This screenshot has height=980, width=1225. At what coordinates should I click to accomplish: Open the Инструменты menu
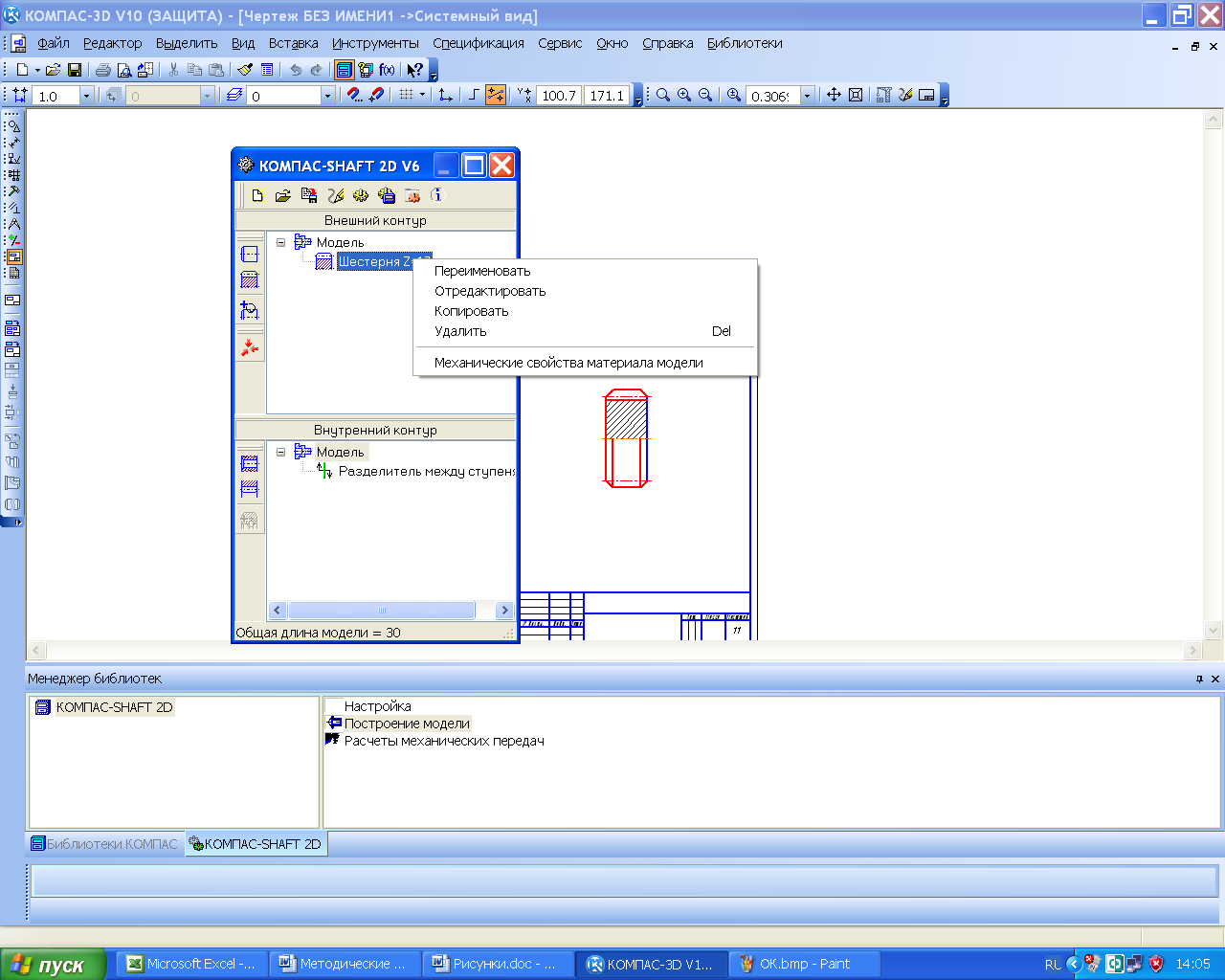375,43
